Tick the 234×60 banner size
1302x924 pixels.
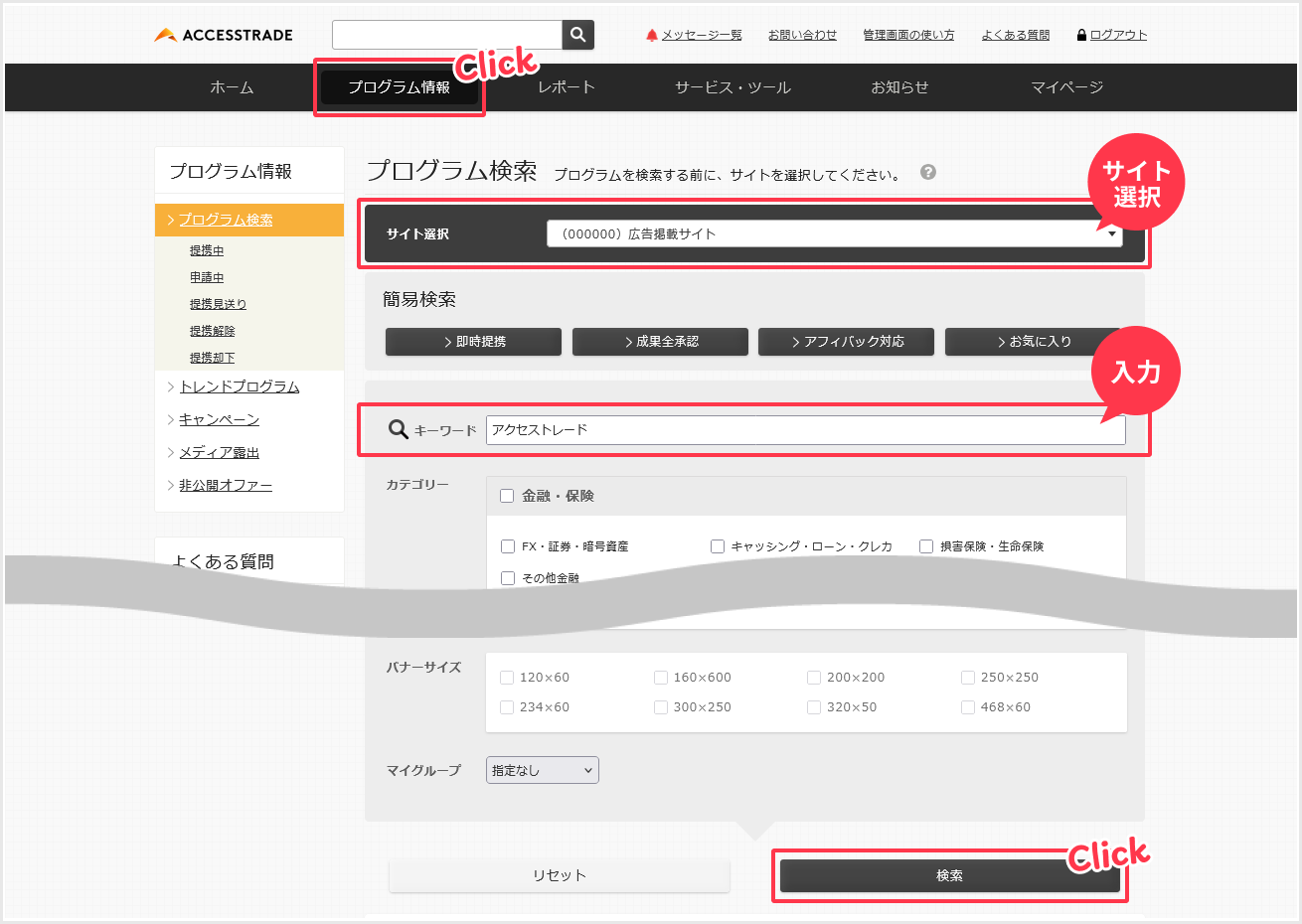click(507, 707)
